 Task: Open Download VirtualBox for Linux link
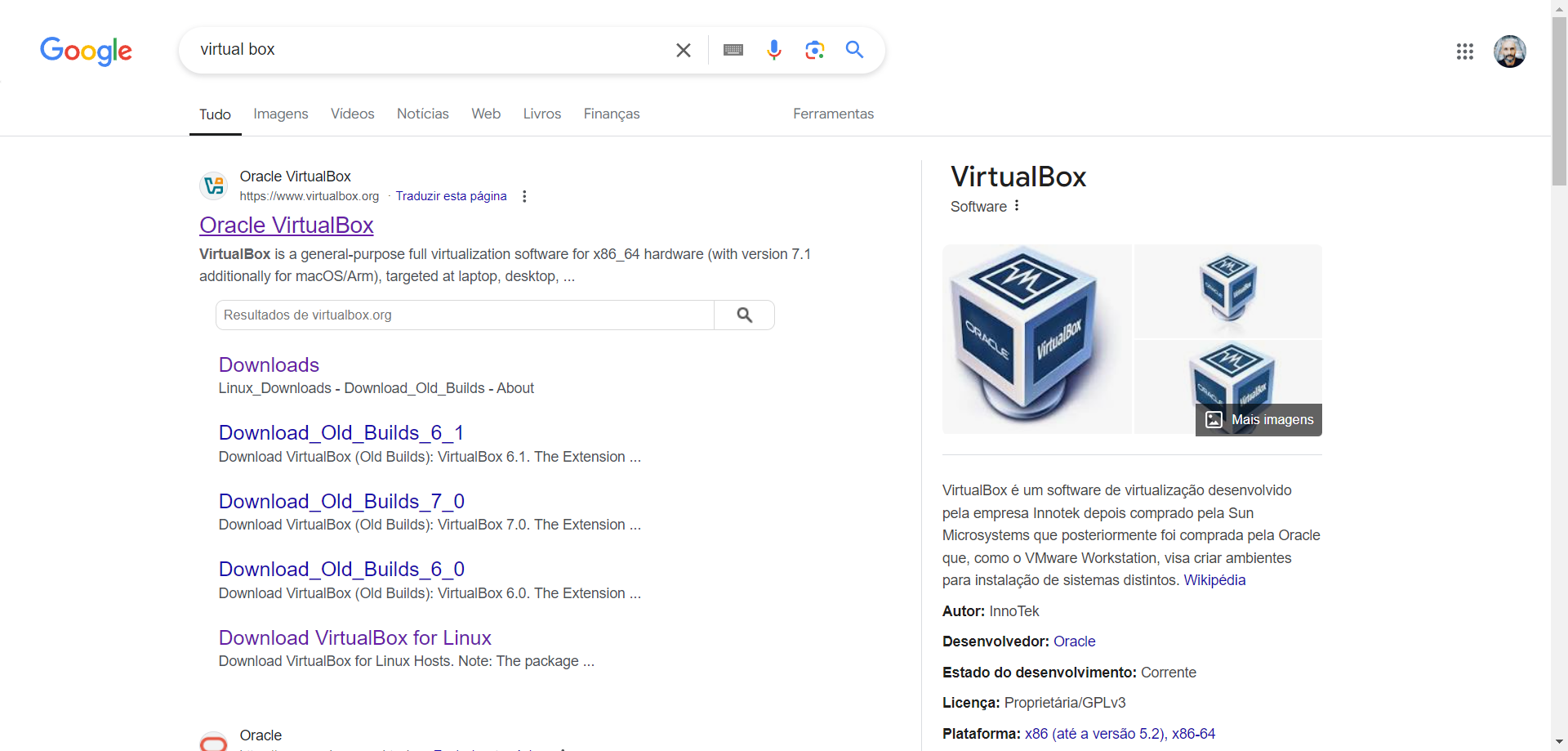click(355, 637)
